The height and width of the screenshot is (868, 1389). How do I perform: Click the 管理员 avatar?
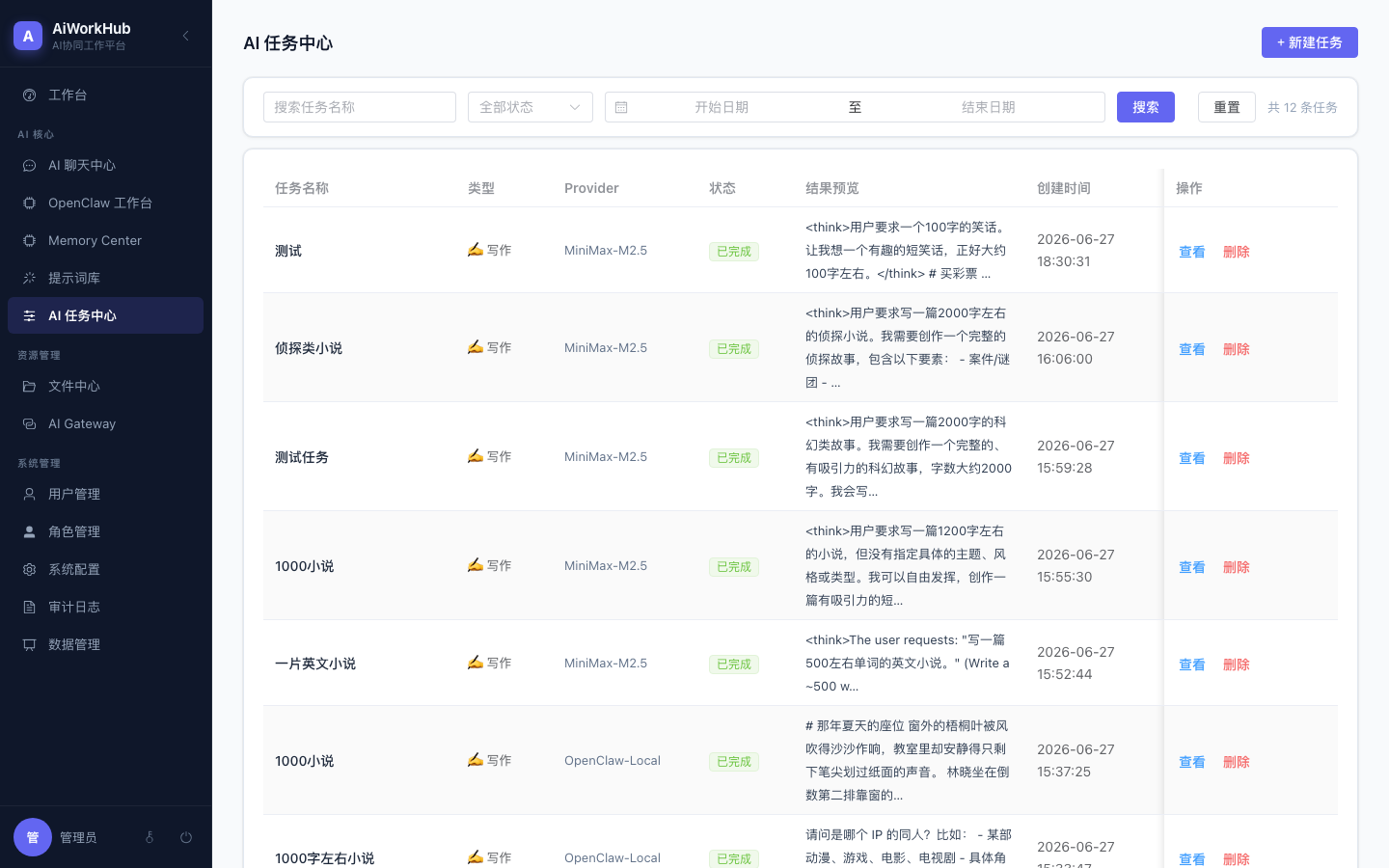pos(33,837)
